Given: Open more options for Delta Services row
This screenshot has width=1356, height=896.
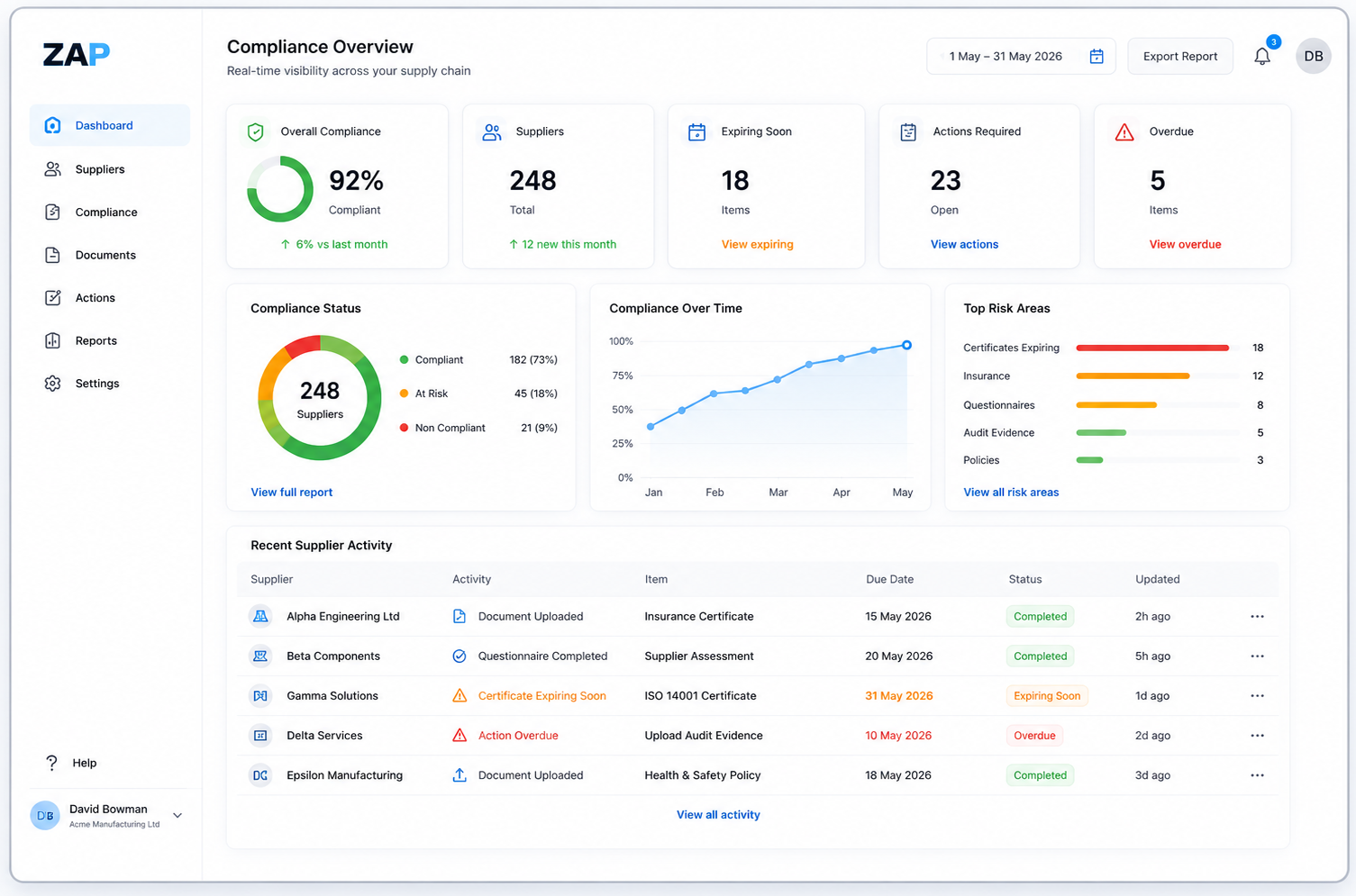Looking at the screenshot, I should [x=1257, y=736].
